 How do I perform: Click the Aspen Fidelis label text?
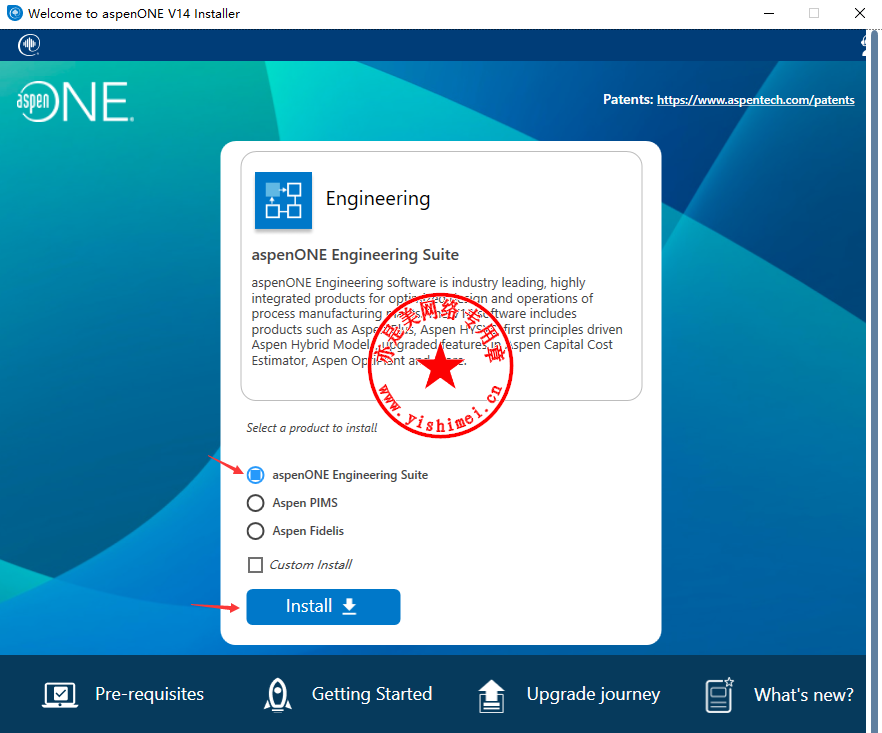(x=308, y=531)
